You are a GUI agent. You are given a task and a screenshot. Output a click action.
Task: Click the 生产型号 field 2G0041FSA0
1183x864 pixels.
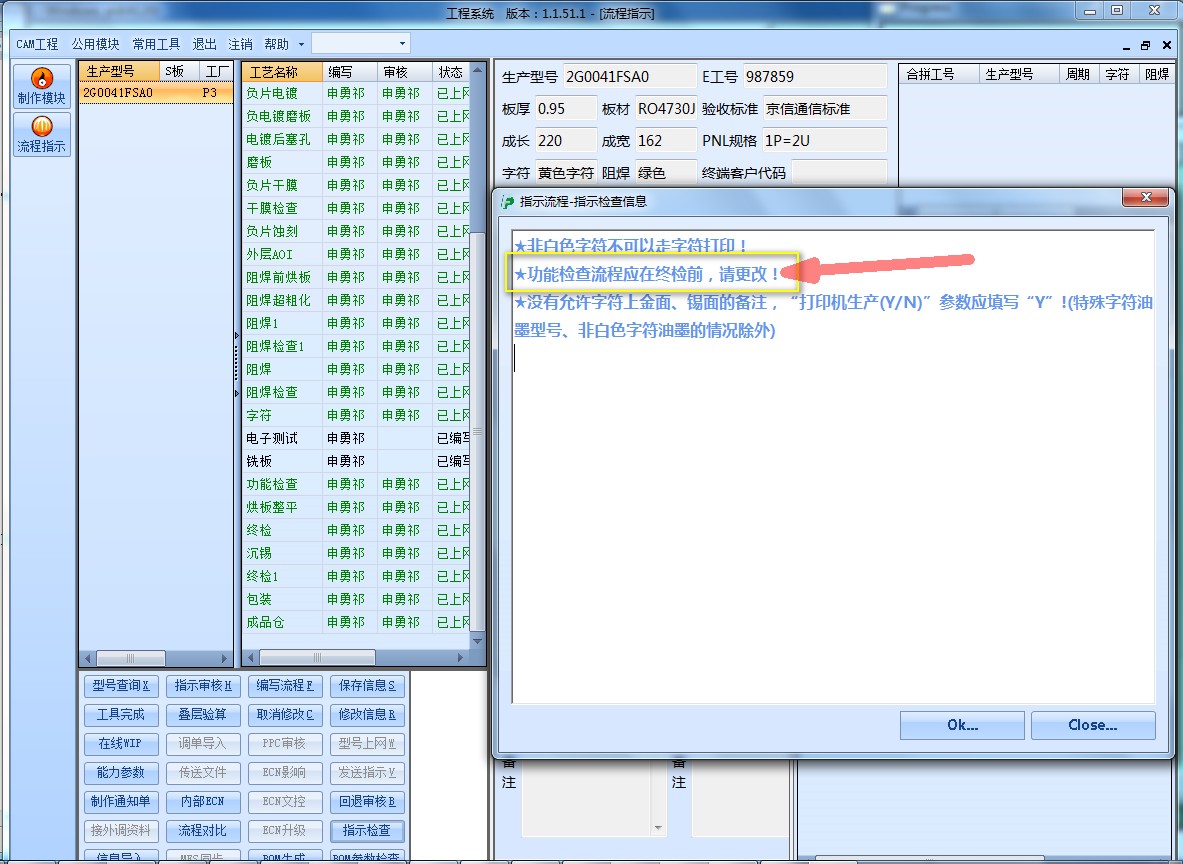tap(629, 76)
